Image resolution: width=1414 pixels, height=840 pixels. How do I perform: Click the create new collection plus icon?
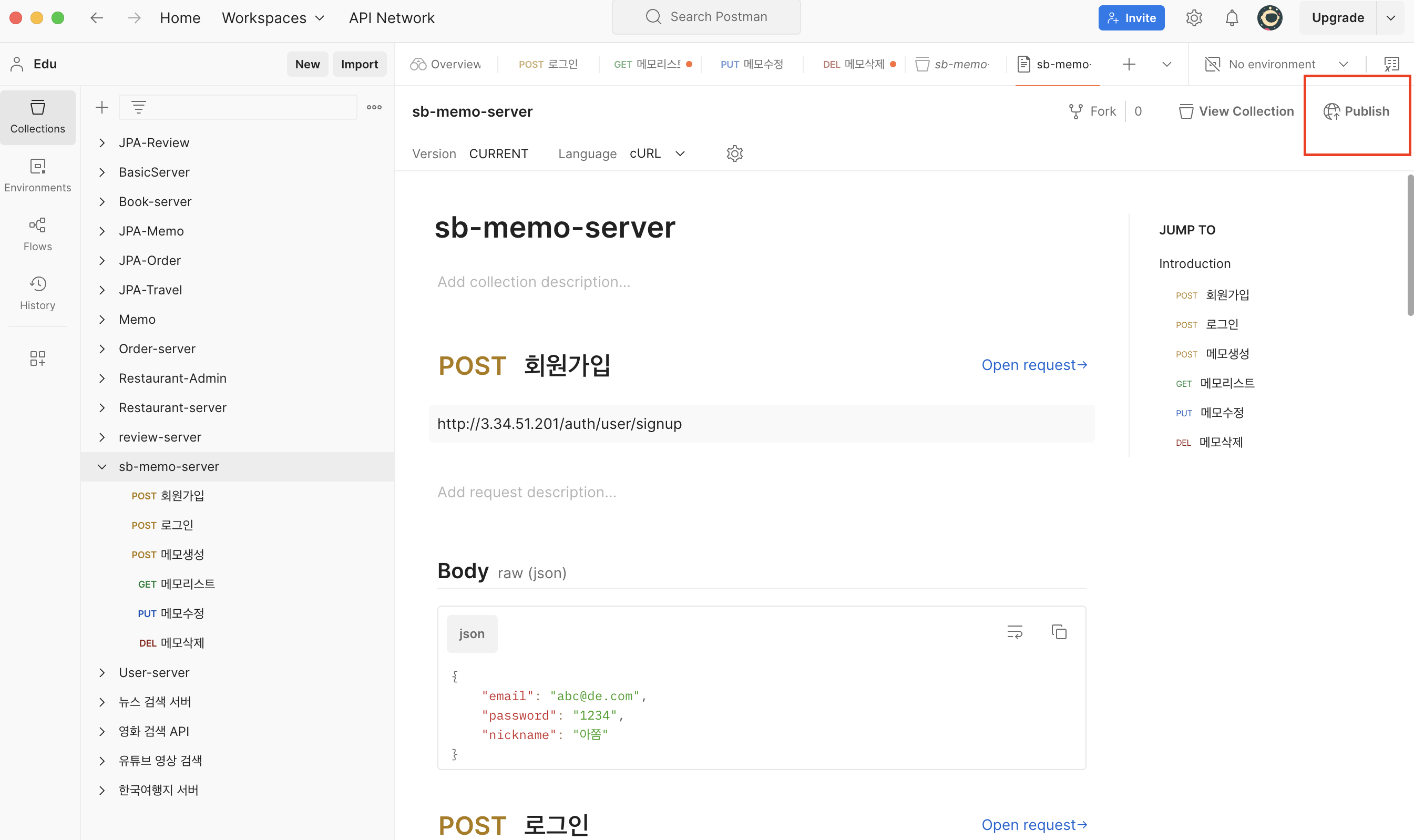click(102, 107)
